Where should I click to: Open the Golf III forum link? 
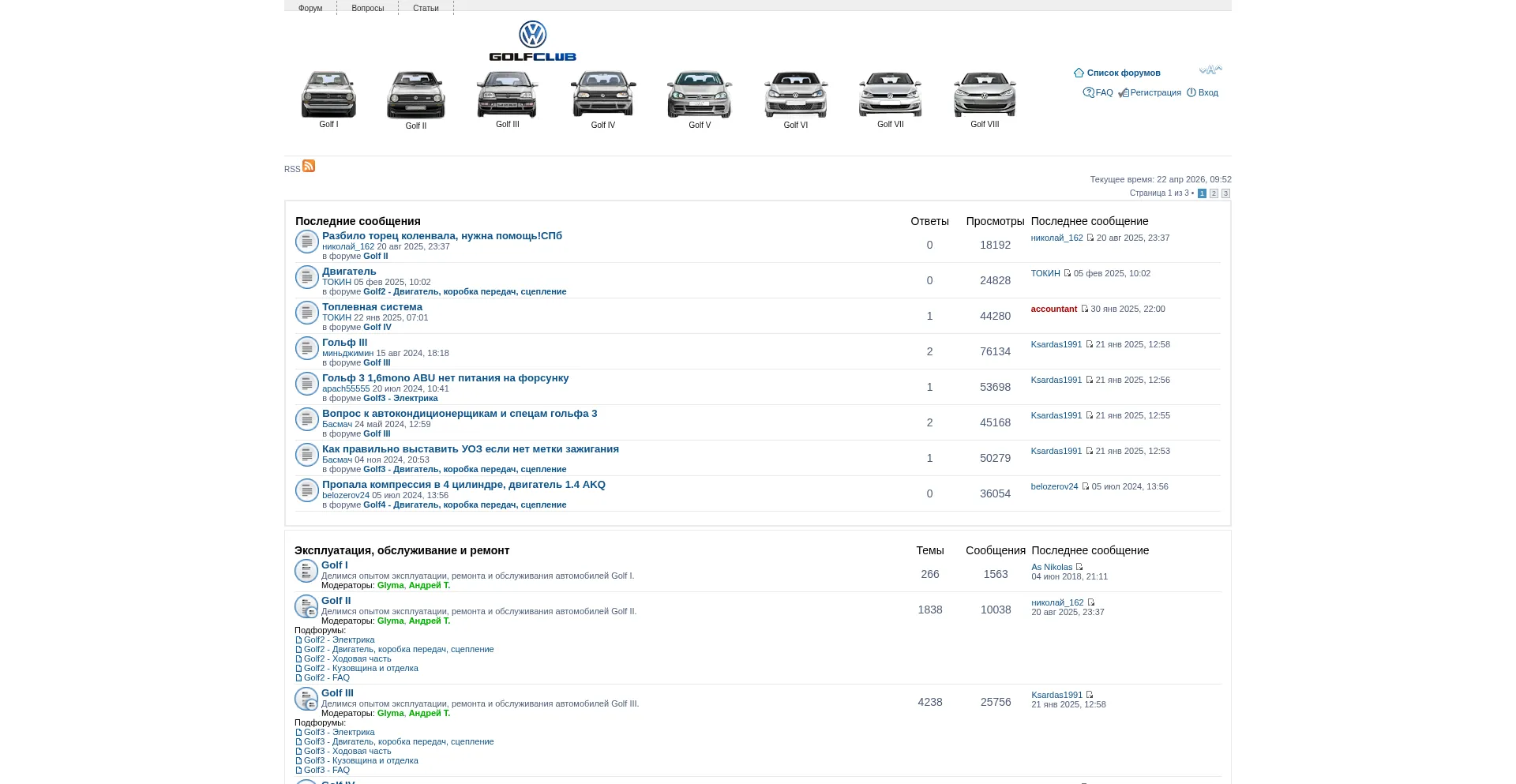coord(337,692)
